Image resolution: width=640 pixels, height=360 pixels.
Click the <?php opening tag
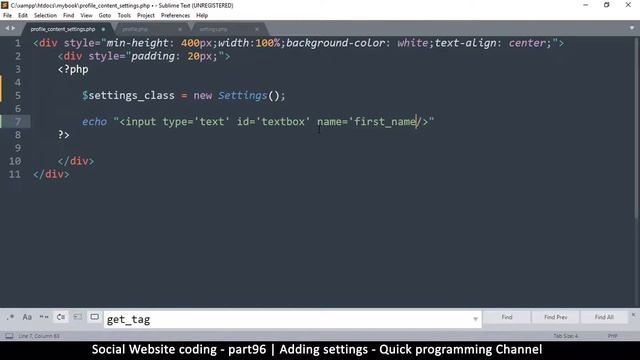(73, 69)
